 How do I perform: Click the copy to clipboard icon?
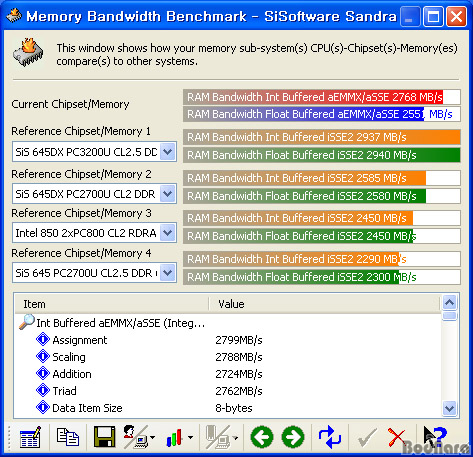point(68,437)
